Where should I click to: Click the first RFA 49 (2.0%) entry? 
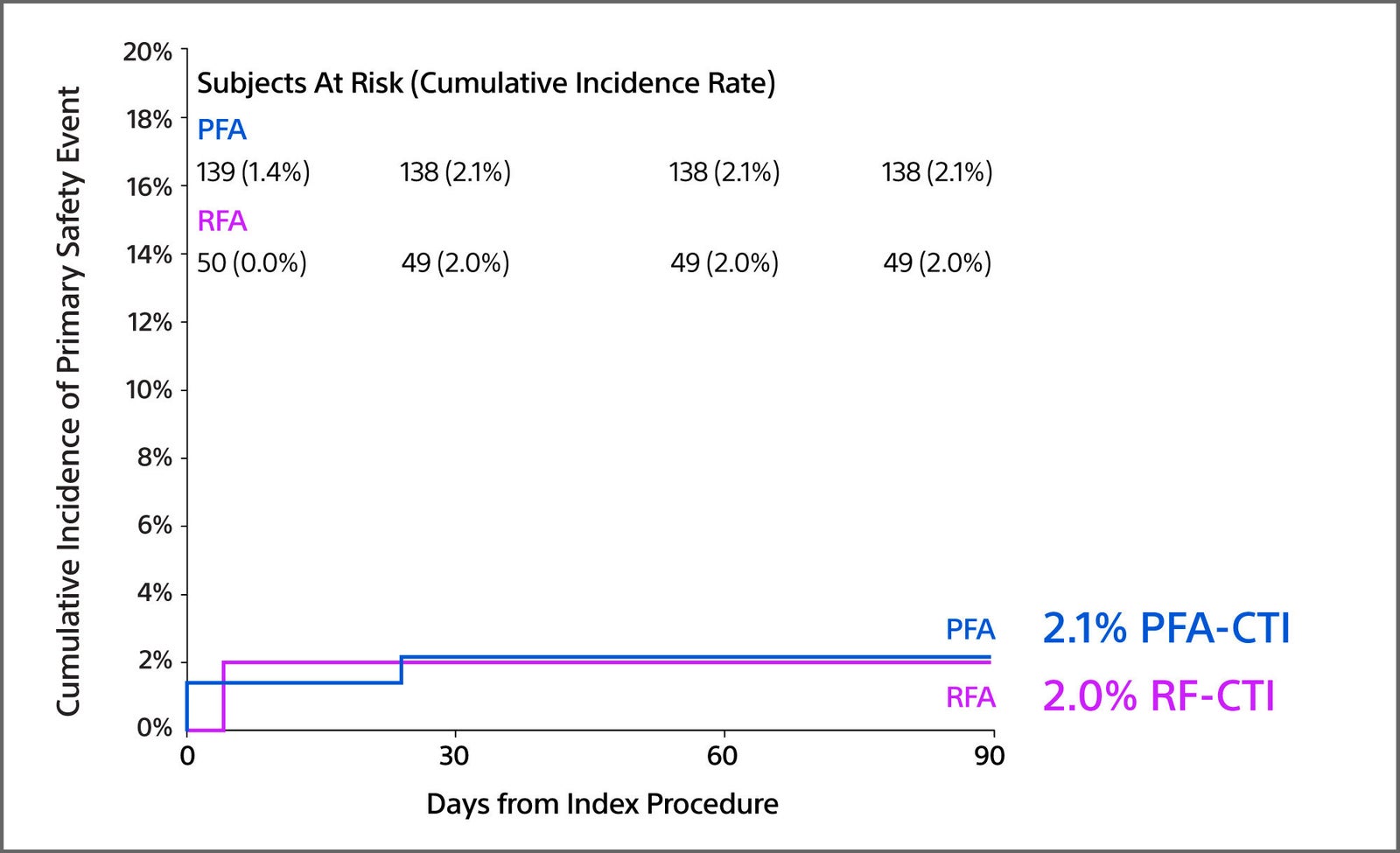[x=455, y=263]
